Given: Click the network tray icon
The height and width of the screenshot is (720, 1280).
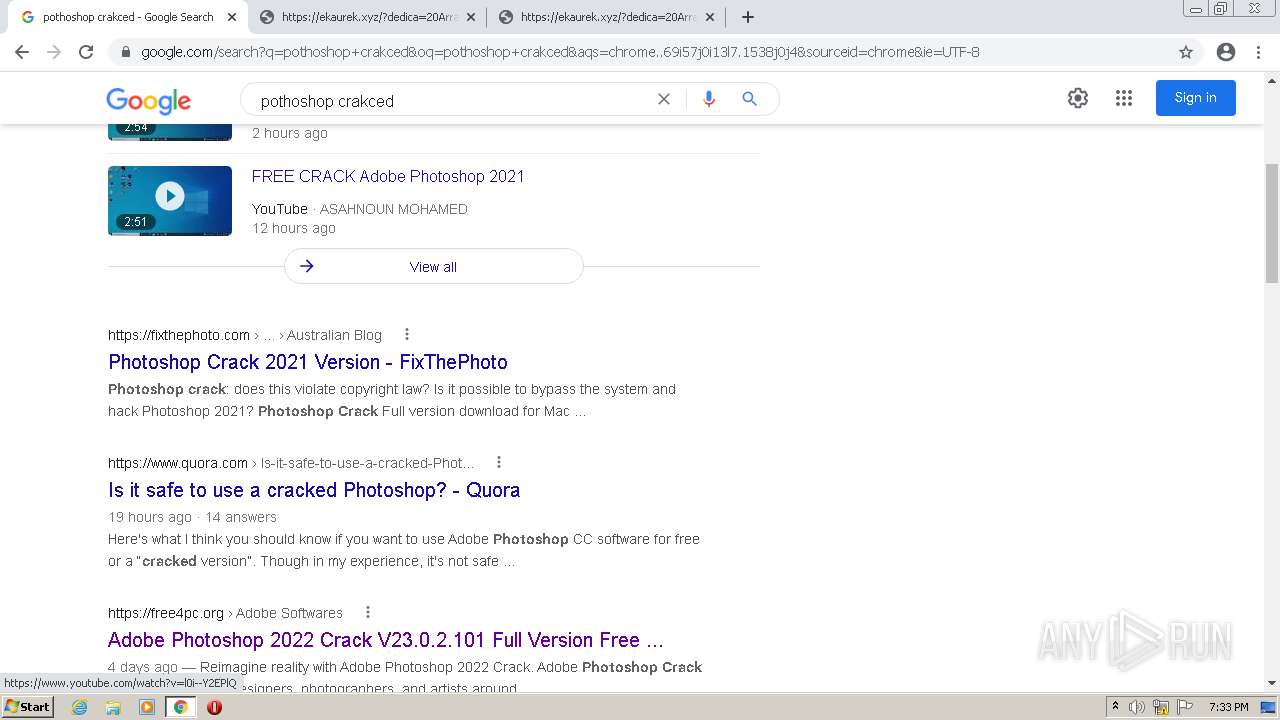Looking at the screenshot, I should coord(1161,707).
